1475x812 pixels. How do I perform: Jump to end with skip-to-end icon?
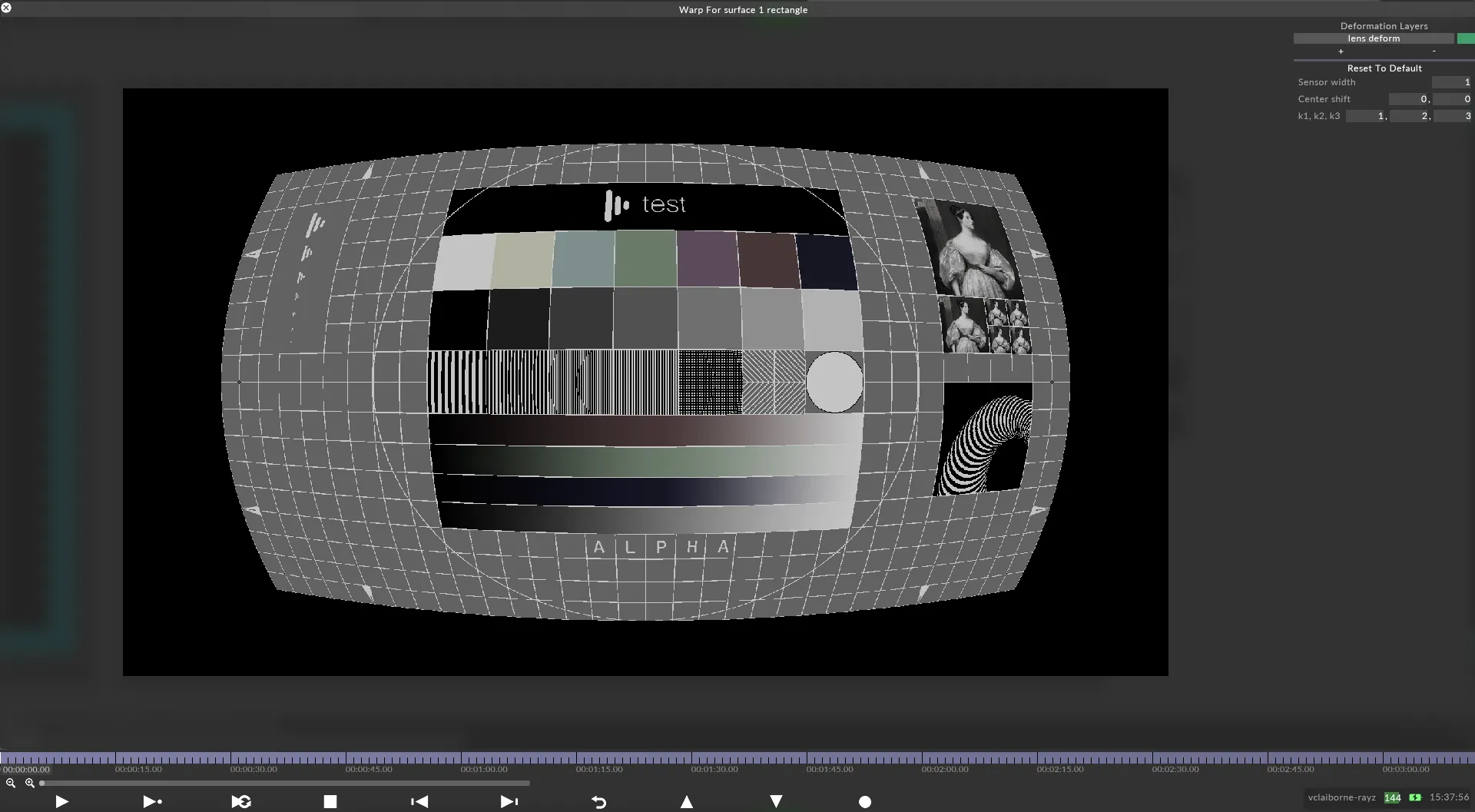click(x=508, y=802)
